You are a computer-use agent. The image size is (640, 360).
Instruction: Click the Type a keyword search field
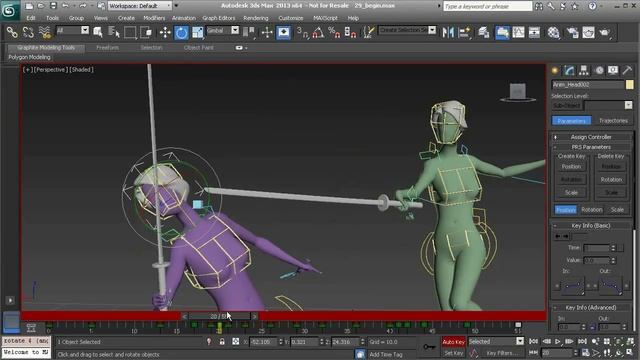coord(488,6)
